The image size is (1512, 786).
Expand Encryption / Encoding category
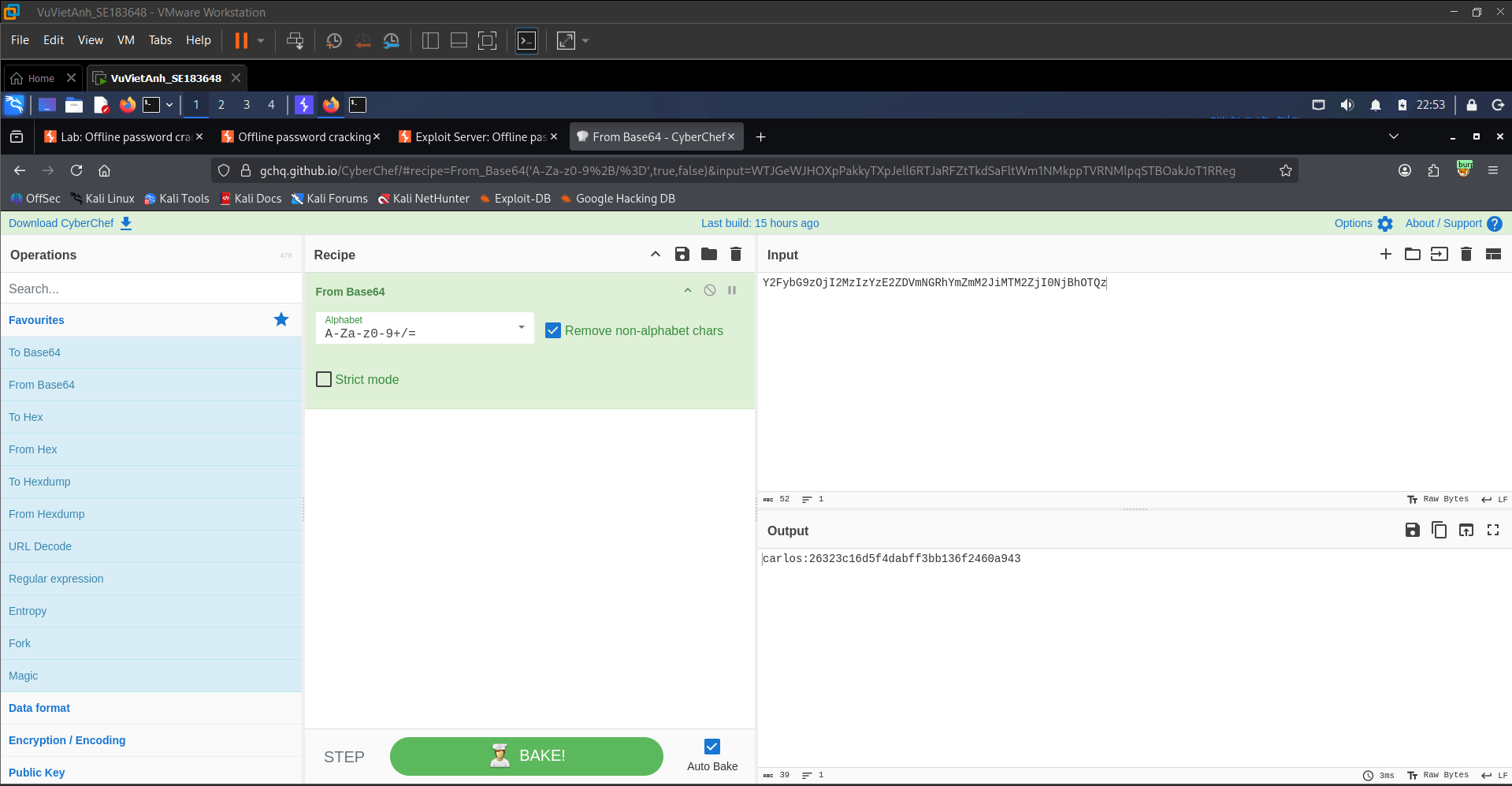point(151,740)
